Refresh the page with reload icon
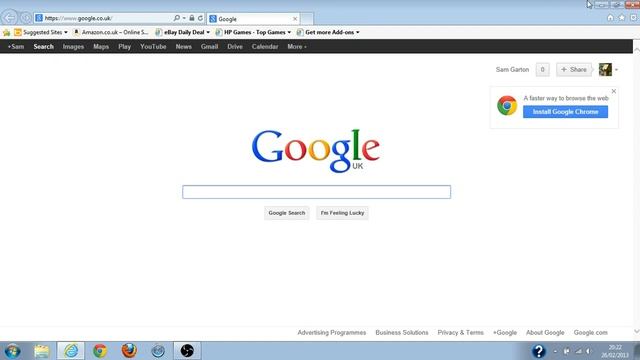 [200, 18]
